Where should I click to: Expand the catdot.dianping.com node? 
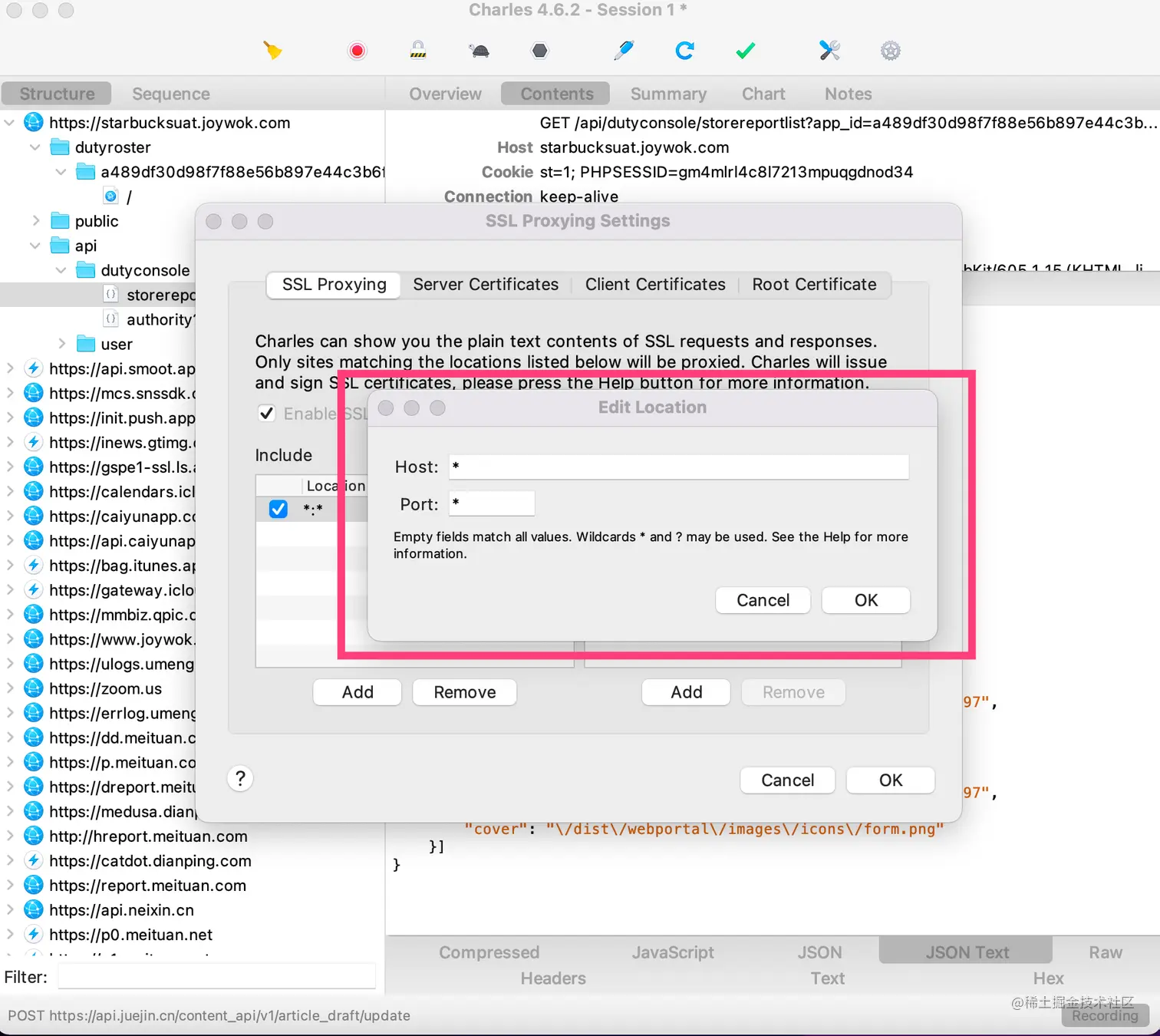click(x=9, y=861)
